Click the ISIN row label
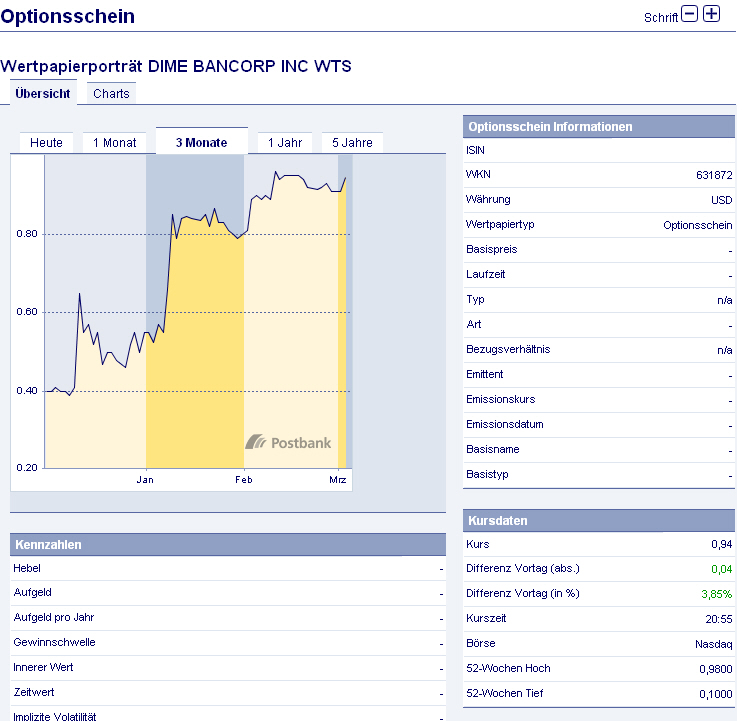The width and height of the screenshot is (742, 721). 475,150
